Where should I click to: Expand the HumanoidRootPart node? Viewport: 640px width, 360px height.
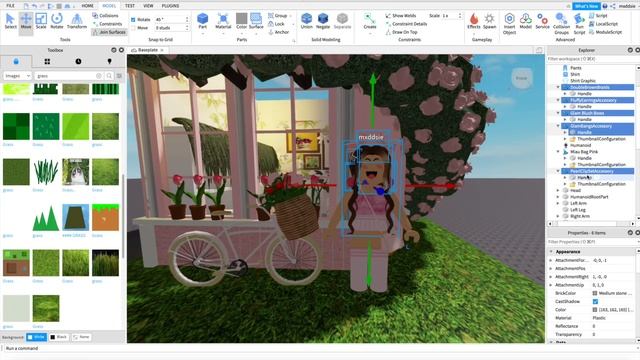pos(558,197)
